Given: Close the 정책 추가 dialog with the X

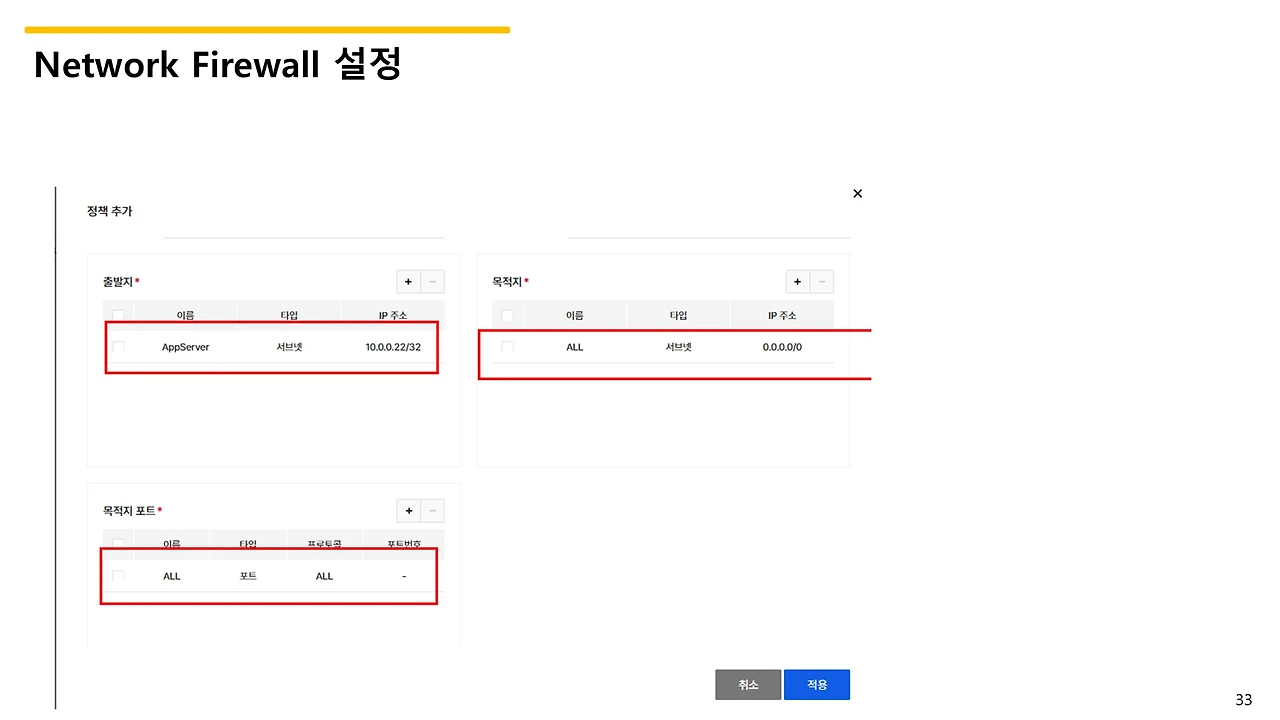Looking at the screenshot, I should pos(857,193).
